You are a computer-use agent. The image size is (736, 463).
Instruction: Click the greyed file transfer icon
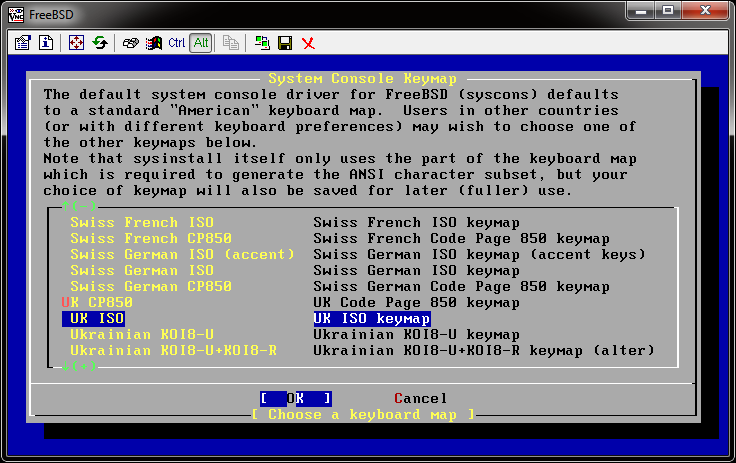click(230, 43)
